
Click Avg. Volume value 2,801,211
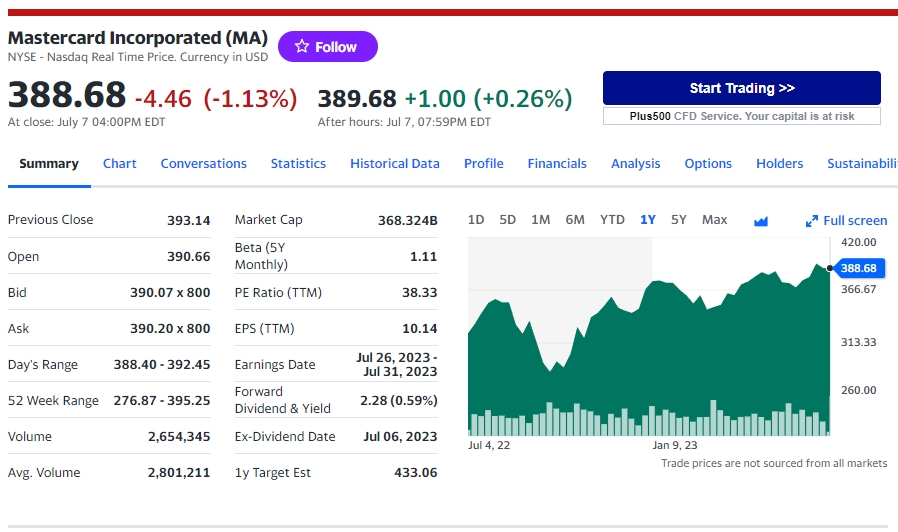click(x=179, y=473)
